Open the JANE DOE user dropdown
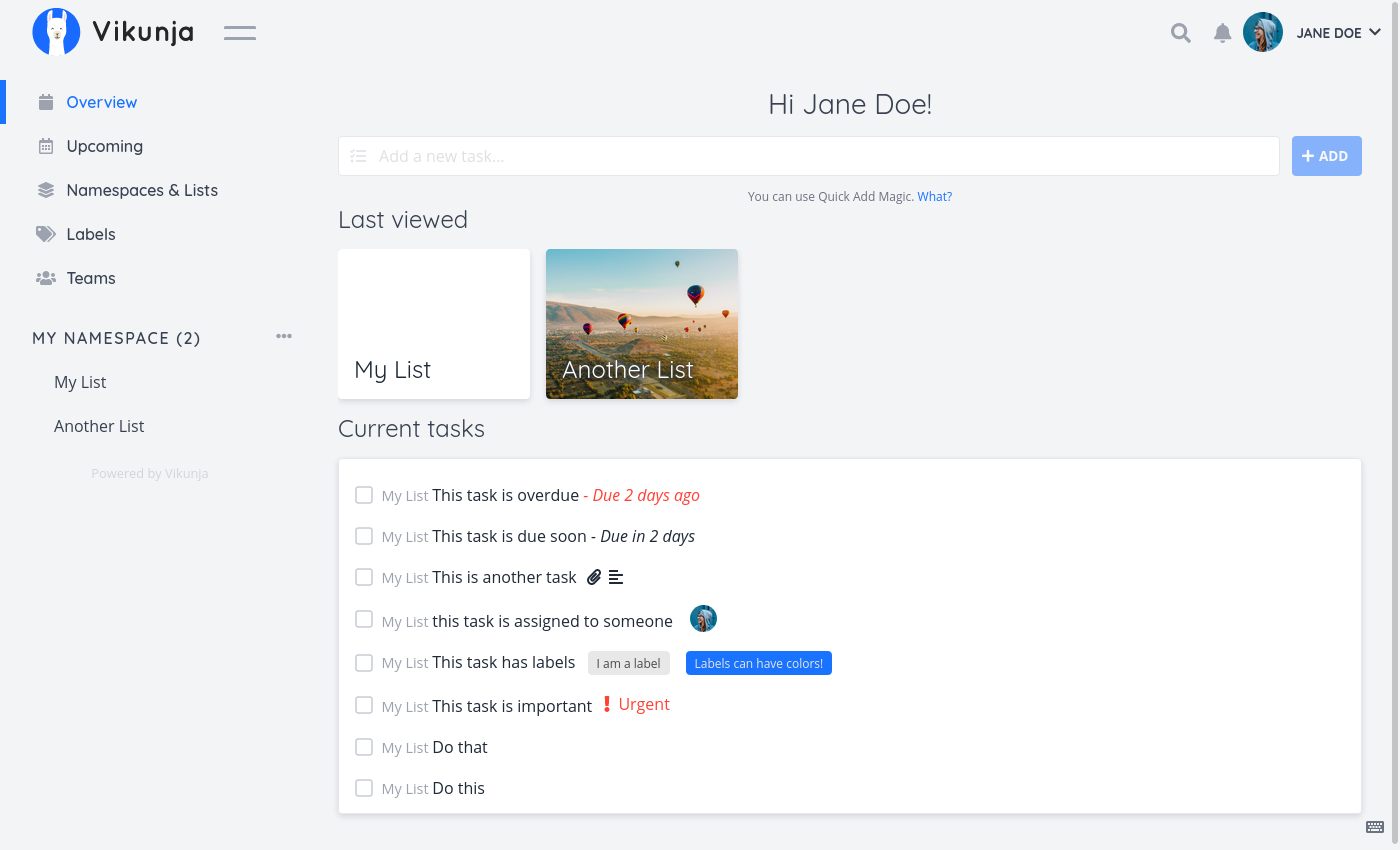Viewport: 1400px width, 850px height. pyautogui.click(x=1338, y=33)
